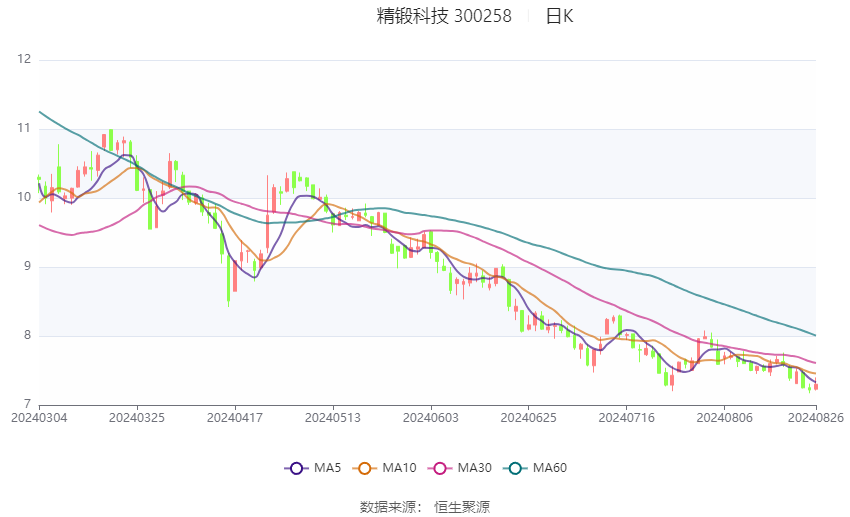Click the x-axis date label 20240603
The image size is (850, 517).
[x=431, y=418]
